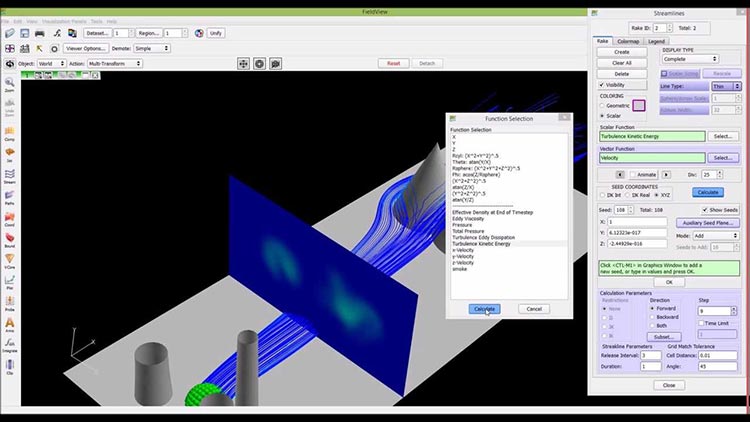Click Cancel in the Function Selection dialog
The height and width of the screenshot is (422, 750).
(534, 309)
